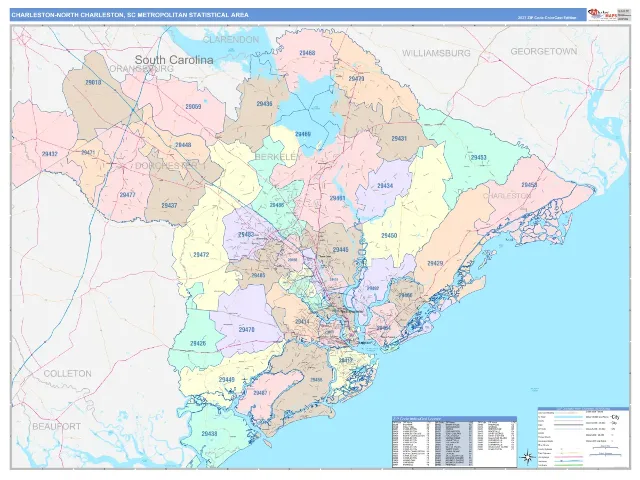The height and width of the screenshot is (480, 640).
Task: Click ZIP code label 29414
Action: click(302, 322)
